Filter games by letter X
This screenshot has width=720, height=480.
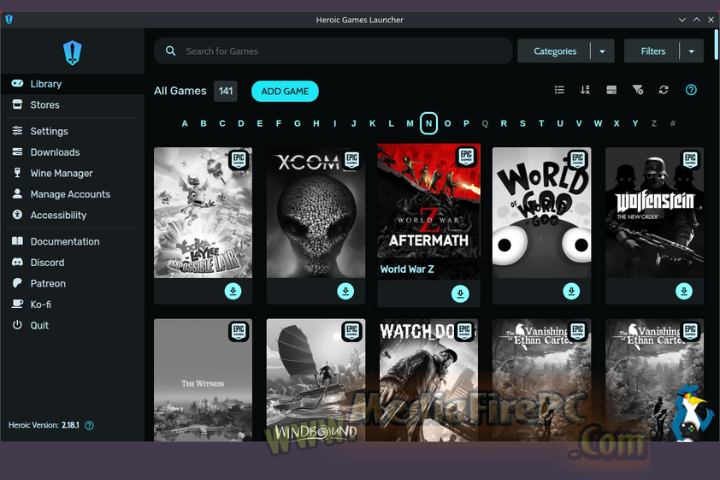(x=617, y=124)
